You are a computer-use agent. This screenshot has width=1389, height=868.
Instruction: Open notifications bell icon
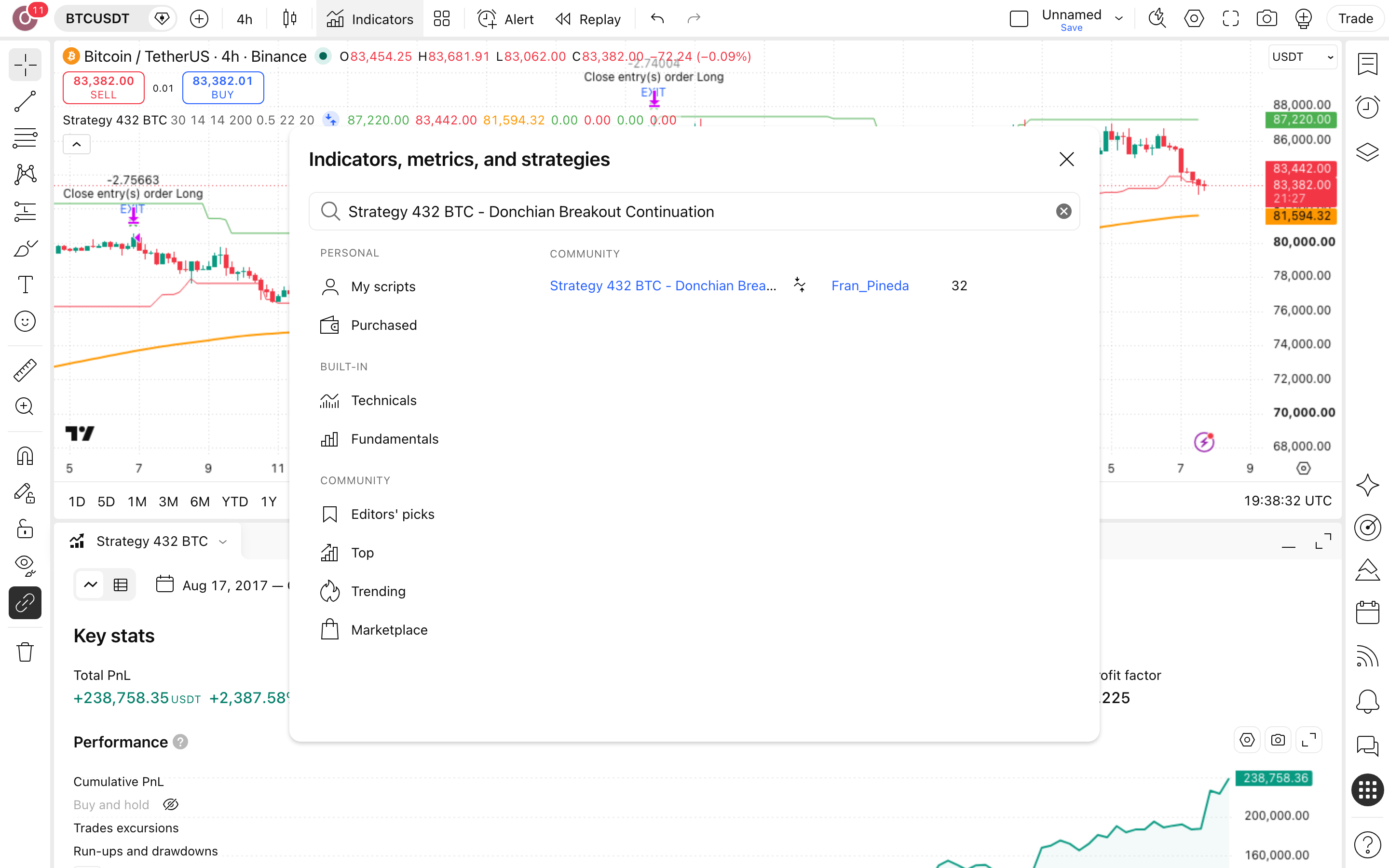coord(1367,701)
